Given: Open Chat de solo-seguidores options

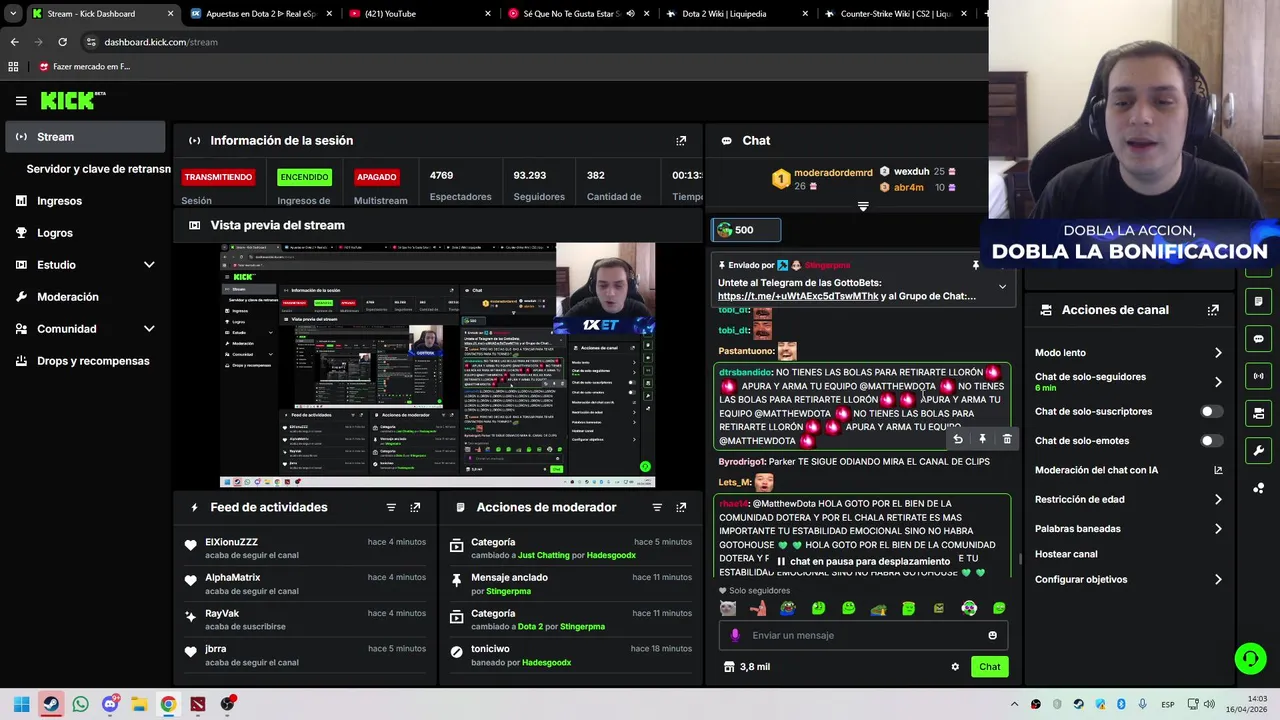Looking at the screenshot, I should (x=1128, y=382).
